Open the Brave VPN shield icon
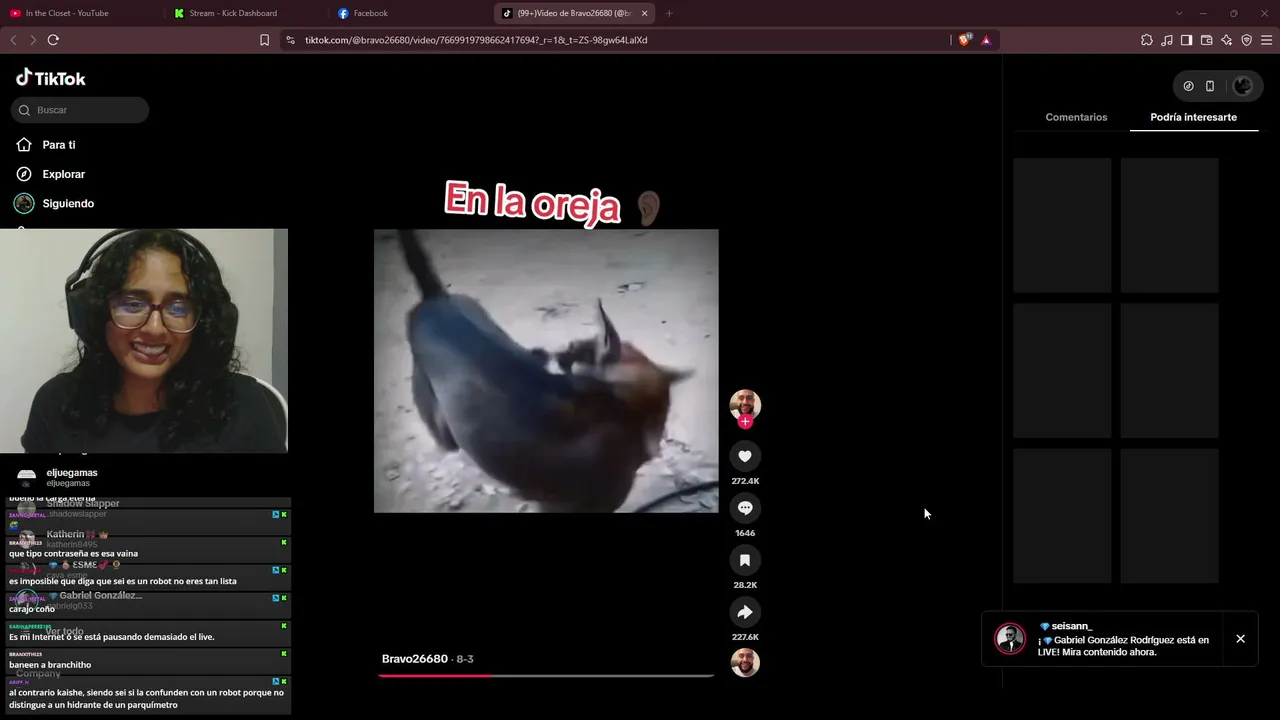This screenshot has height=720, width=1280. 1247,40
